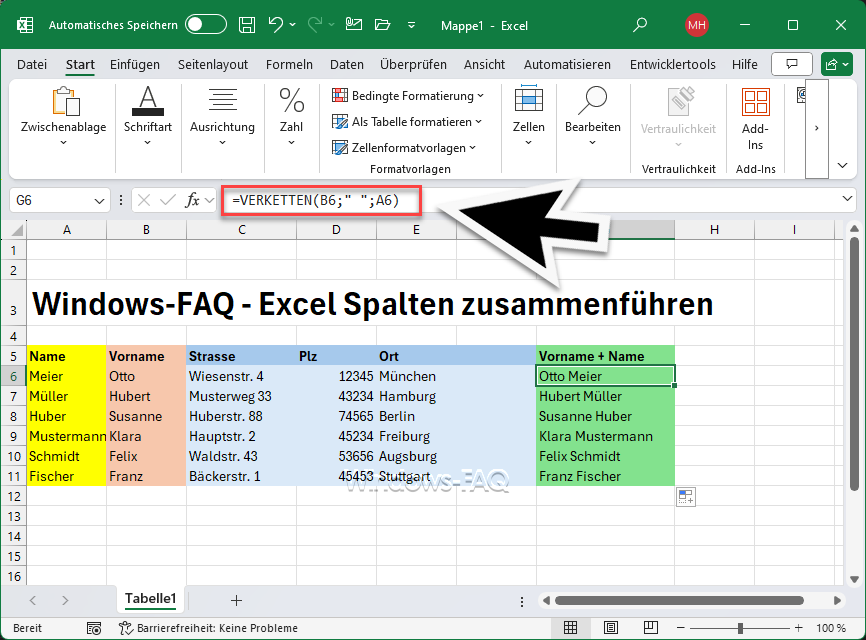Screen dimensions: 866x640
Task: Switch to the Automatisieren tab
Action: [x=567, y=65]
